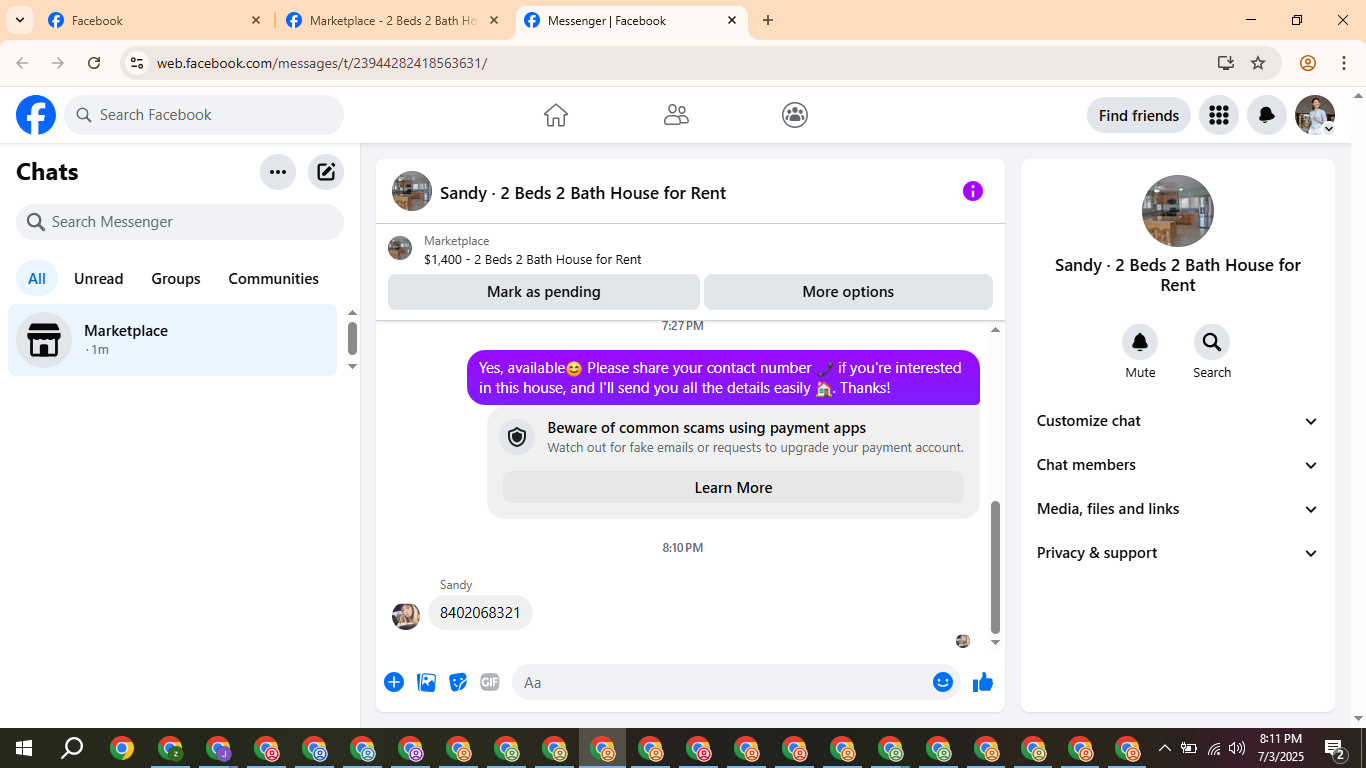Screen dimensions: 1366x768
Task: Start a new message with compose icon
Action: (x=326, y=172)
